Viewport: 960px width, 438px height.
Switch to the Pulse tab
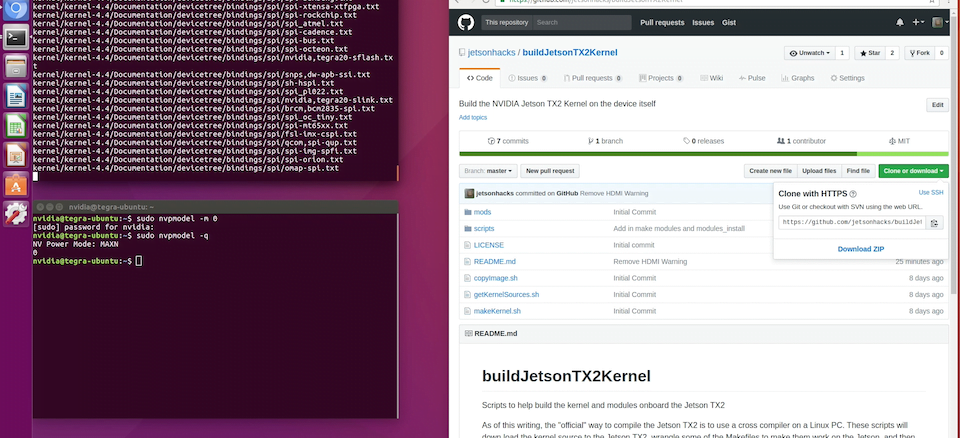click(752, 78)
